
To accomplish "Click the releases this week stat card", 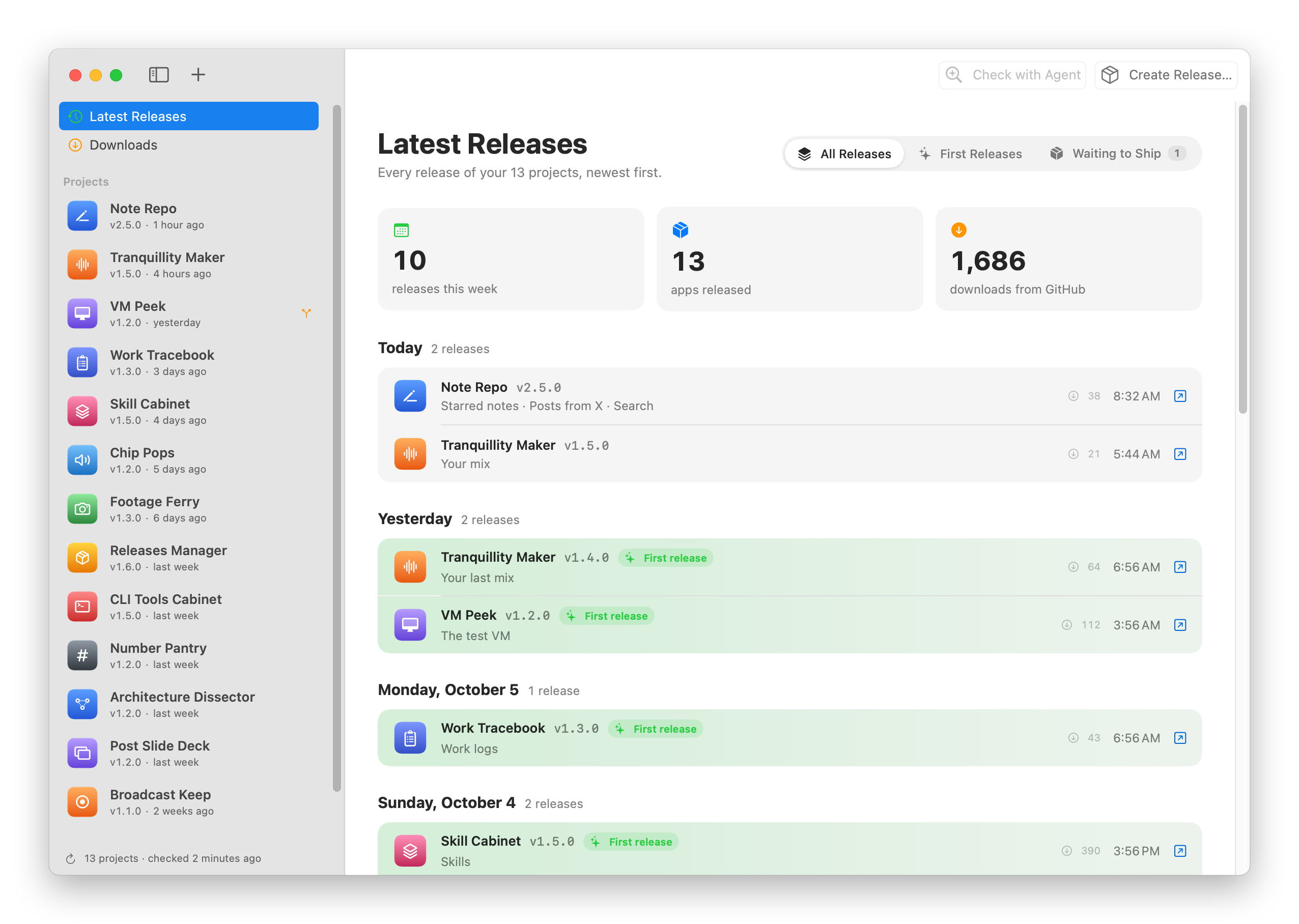I will pos(511,259).
